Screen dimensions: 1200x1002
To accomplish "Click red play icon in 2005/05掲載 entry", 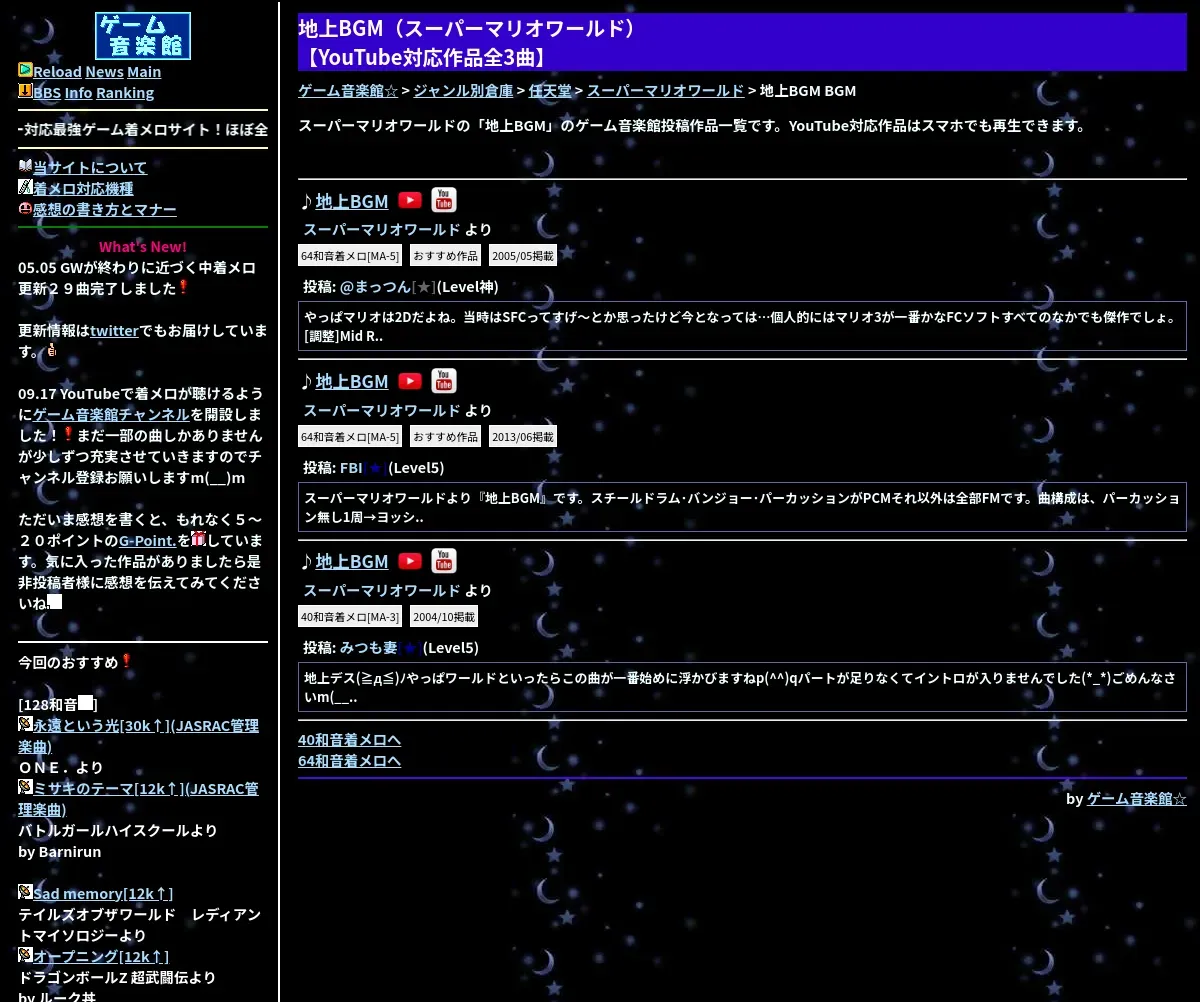I will (x=410, y=200).
